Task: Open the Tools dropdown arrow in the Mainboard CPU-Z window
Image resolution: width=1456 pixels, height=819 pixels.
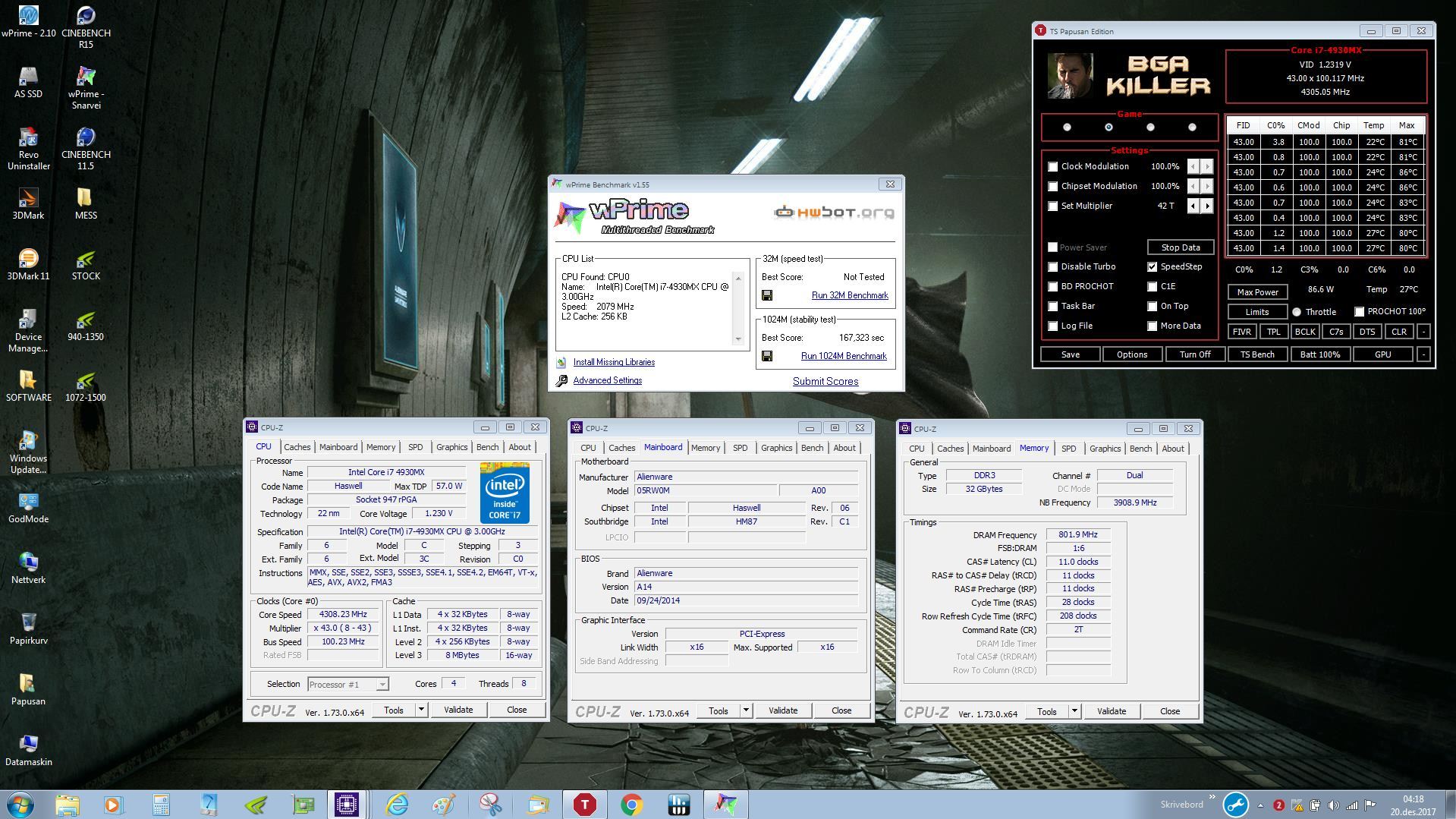Action: click(x=746, y=710)
